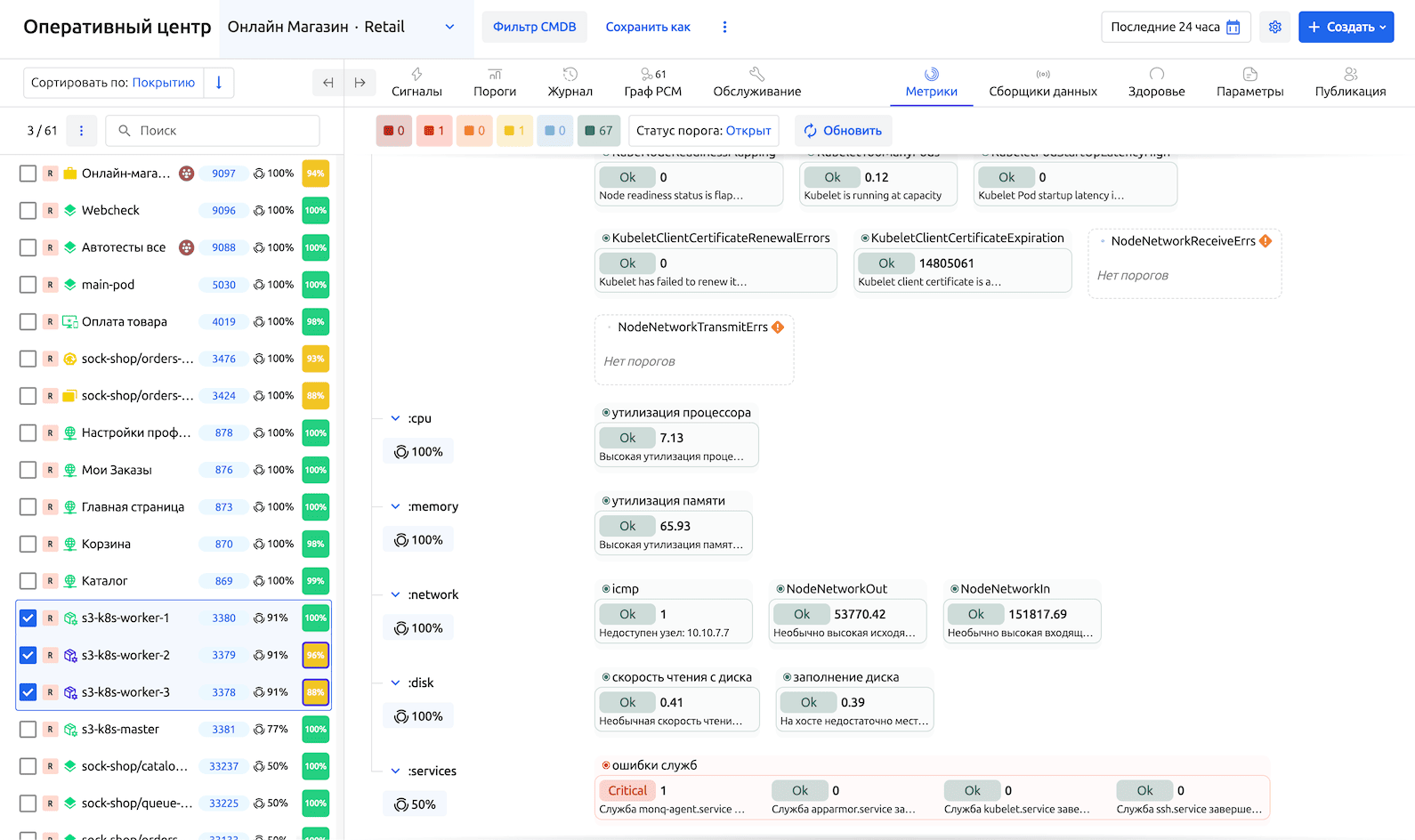Viewport: 1415px width, 840px height.
Task: Click the list options dots next to 3 / 61
Action: pyautogui.click(x=81, y=131)
